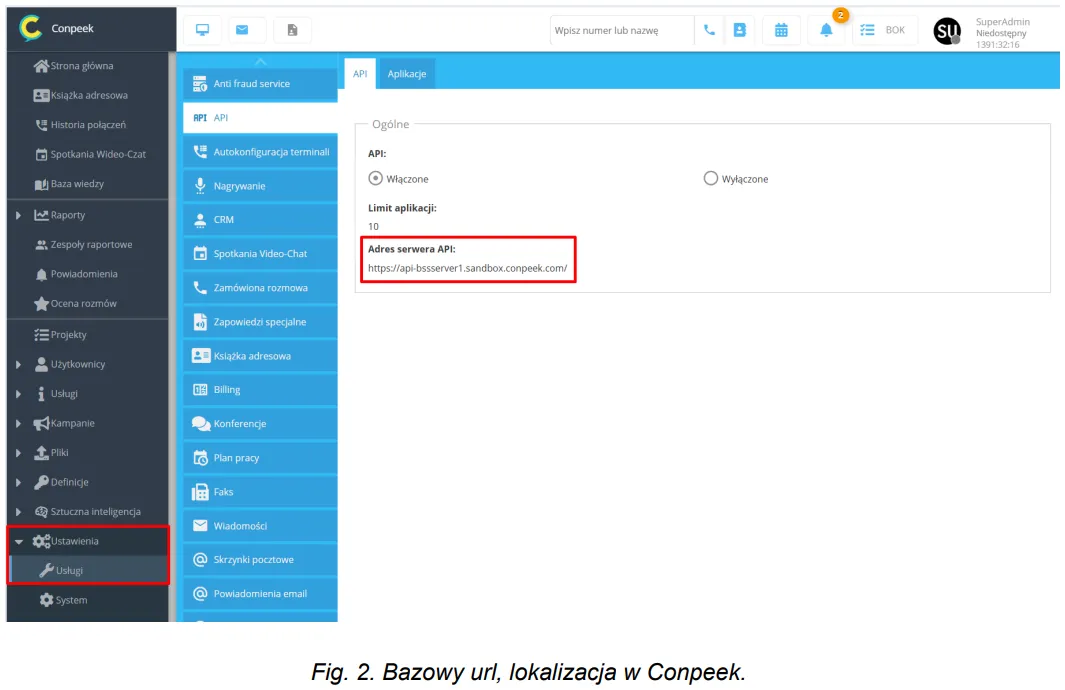Image resolution: width=1065 pixels, height=690 pixels.
Task: Select the Wyłączone API radio button
Action: click(711, 178)
